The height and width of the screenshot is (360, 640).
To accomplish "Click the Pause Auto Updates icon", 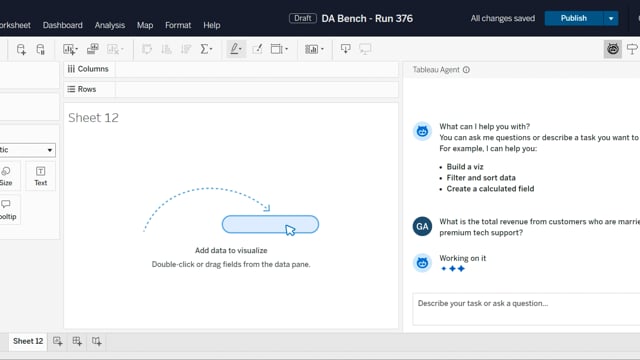I will tap(40, 49).
